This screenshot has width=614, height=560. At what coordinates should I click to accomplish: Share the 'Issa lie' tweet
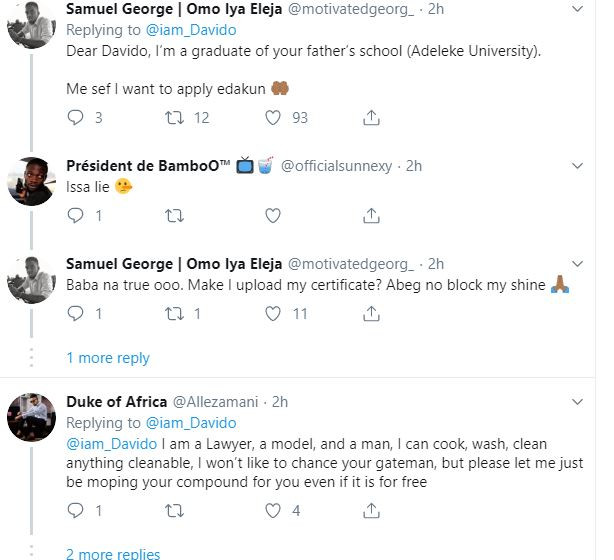(x=371, y=215)
